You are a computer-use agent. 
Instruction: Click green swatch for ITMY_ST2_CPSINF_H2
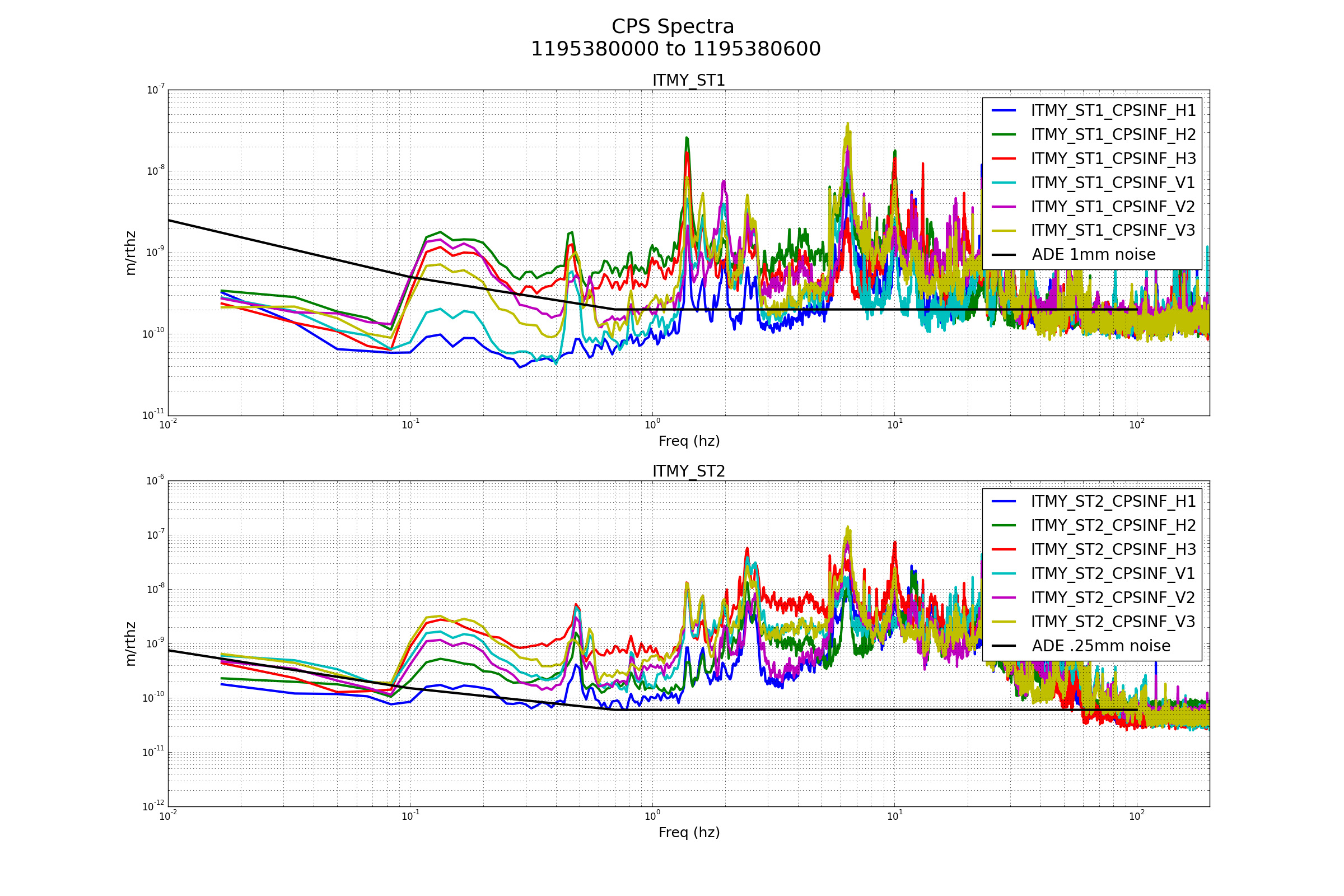1004,525
